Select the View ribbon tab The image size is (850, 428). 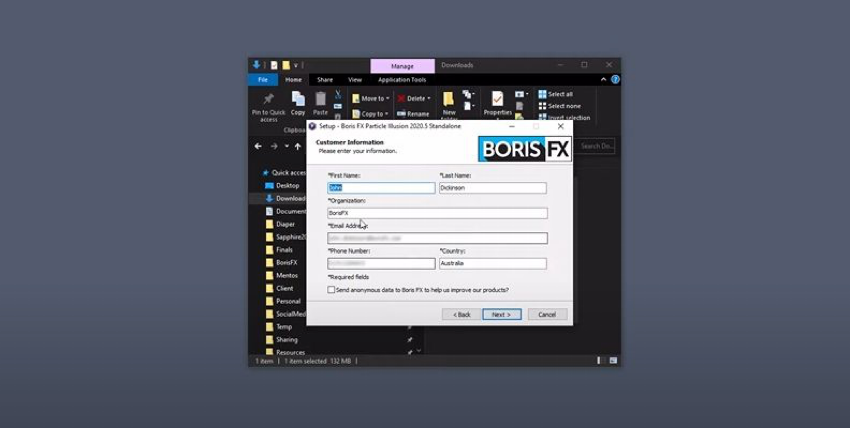pyautogui.click(x=355, y=80)
